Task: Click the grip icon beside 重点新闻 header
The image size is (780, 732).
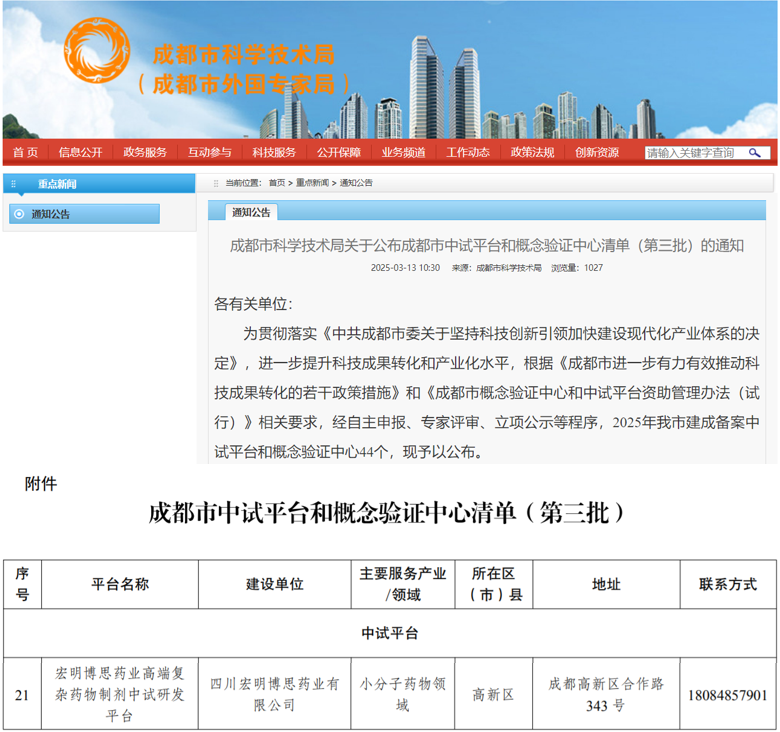Action: pyautogui.click(x=11, y=184)
